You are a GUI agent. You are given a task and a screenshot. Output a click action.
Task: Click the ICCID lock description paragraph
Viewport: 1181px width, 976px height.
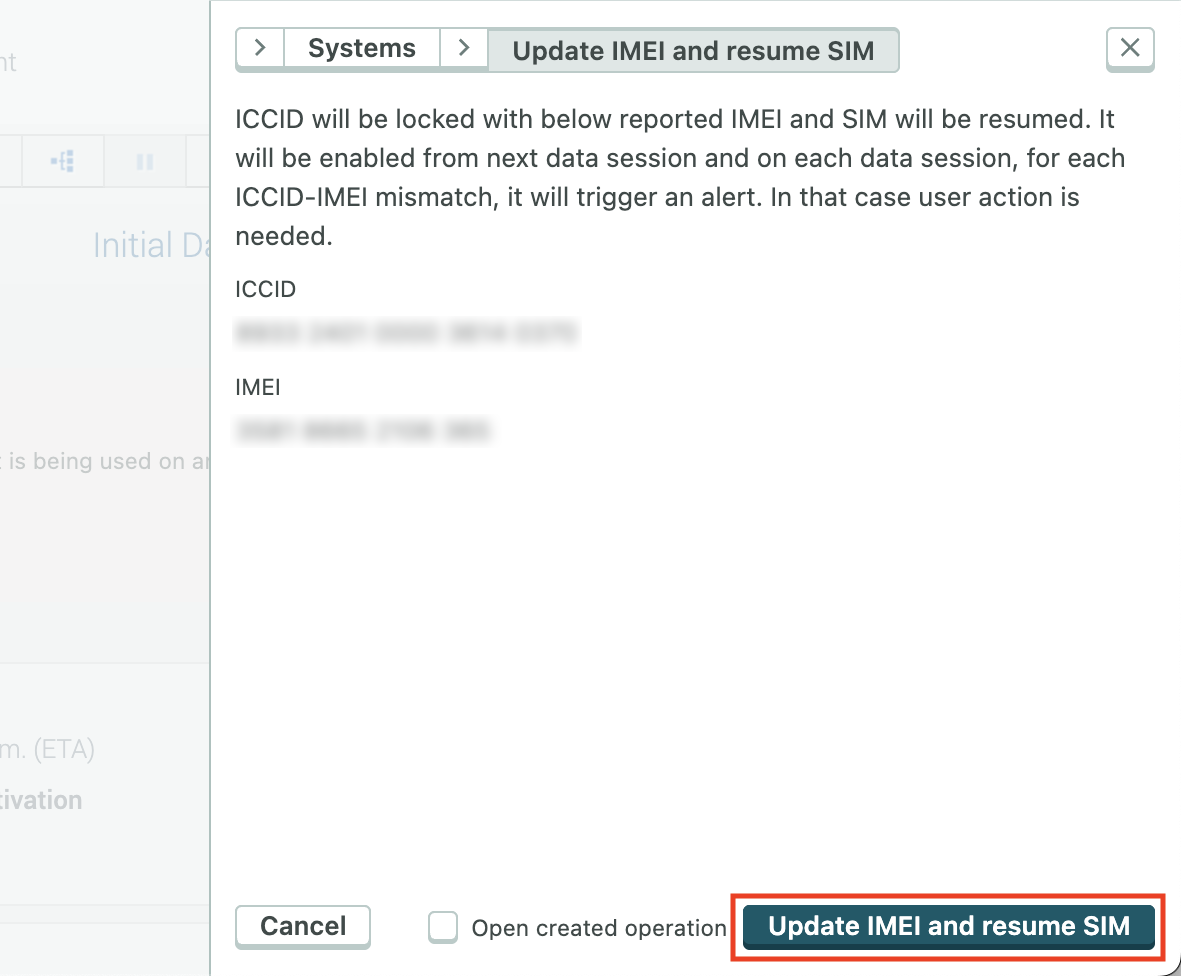pyautogui.click(x=680, y=177)
